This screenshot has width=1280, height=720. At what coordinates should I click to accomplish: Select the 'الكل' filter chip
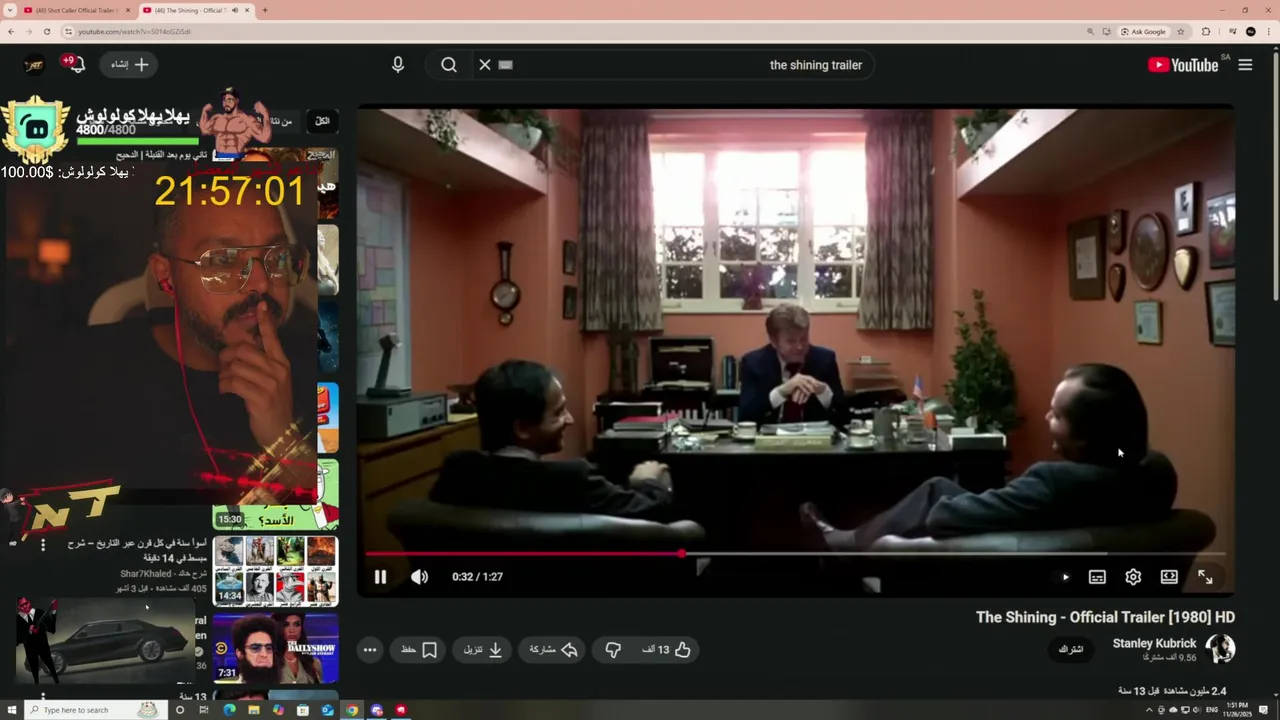coord(322,121)
